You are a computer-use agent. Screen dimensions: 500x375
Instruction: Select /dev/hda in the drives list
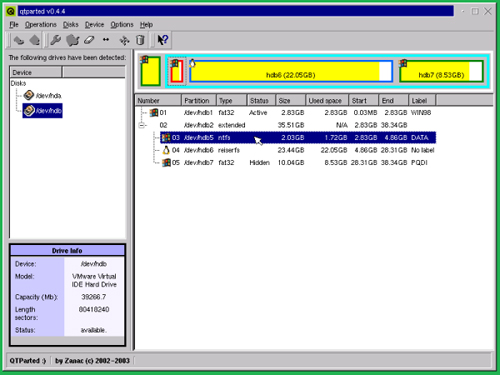point(43,96)
